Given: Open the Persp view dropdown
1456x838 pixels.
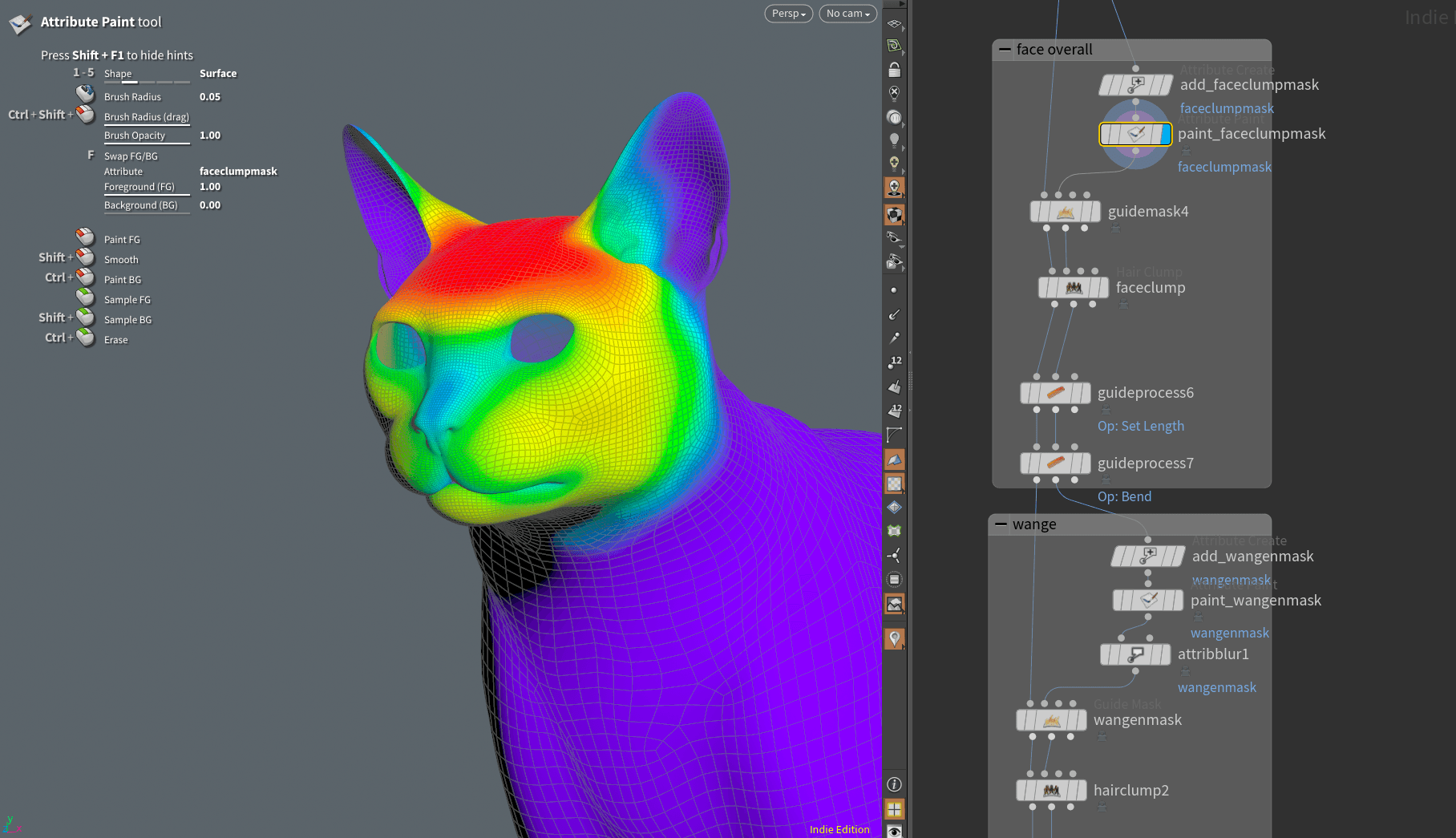Looking at the screenshot, I should click(x=789, y=14).
